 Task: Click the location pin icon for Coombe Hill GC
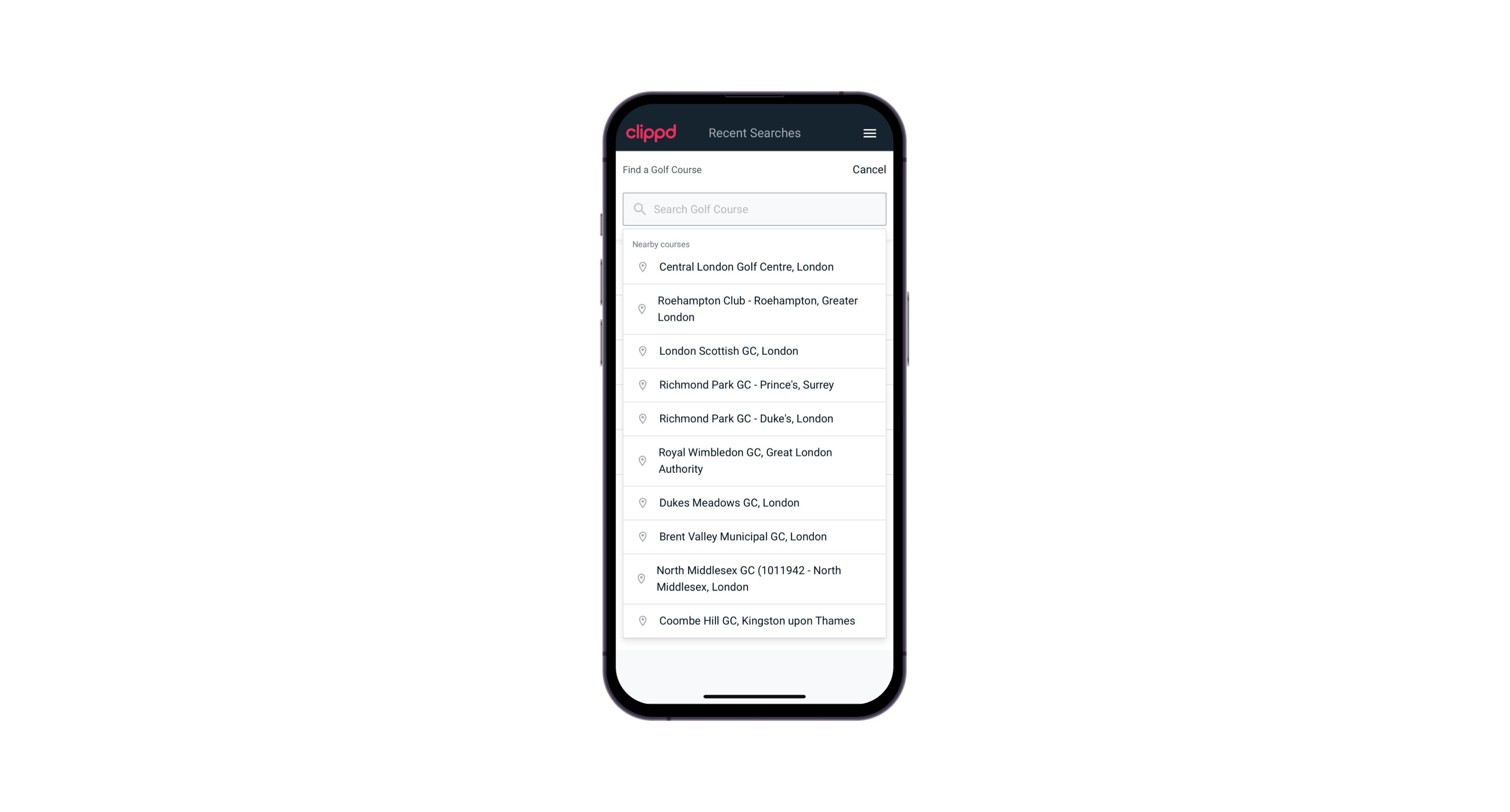coord(641,620)
